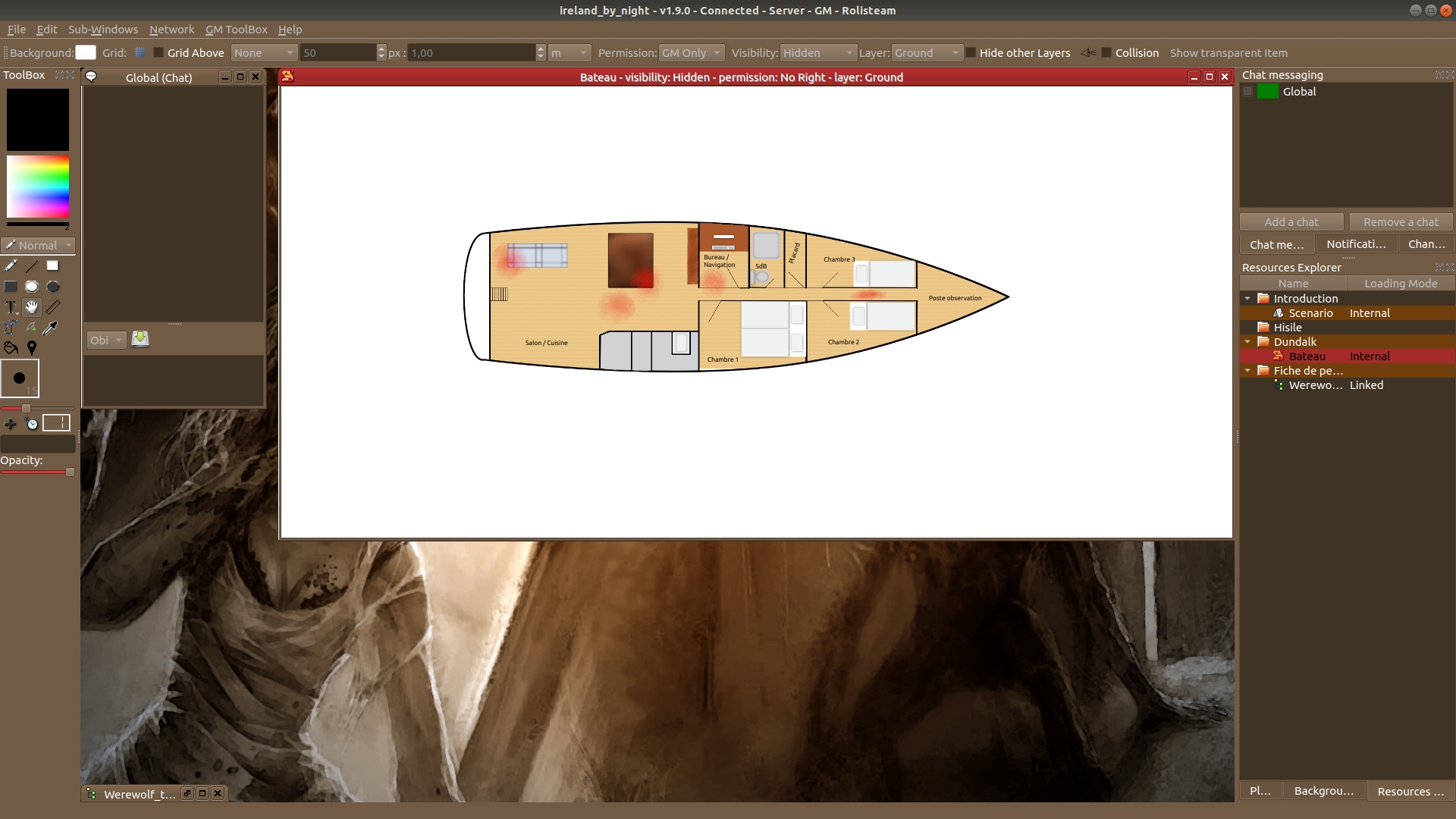Viewport: 1456px width, 819px height.
Task: Select the map pin anchor tool
Action: coord(31,348)
